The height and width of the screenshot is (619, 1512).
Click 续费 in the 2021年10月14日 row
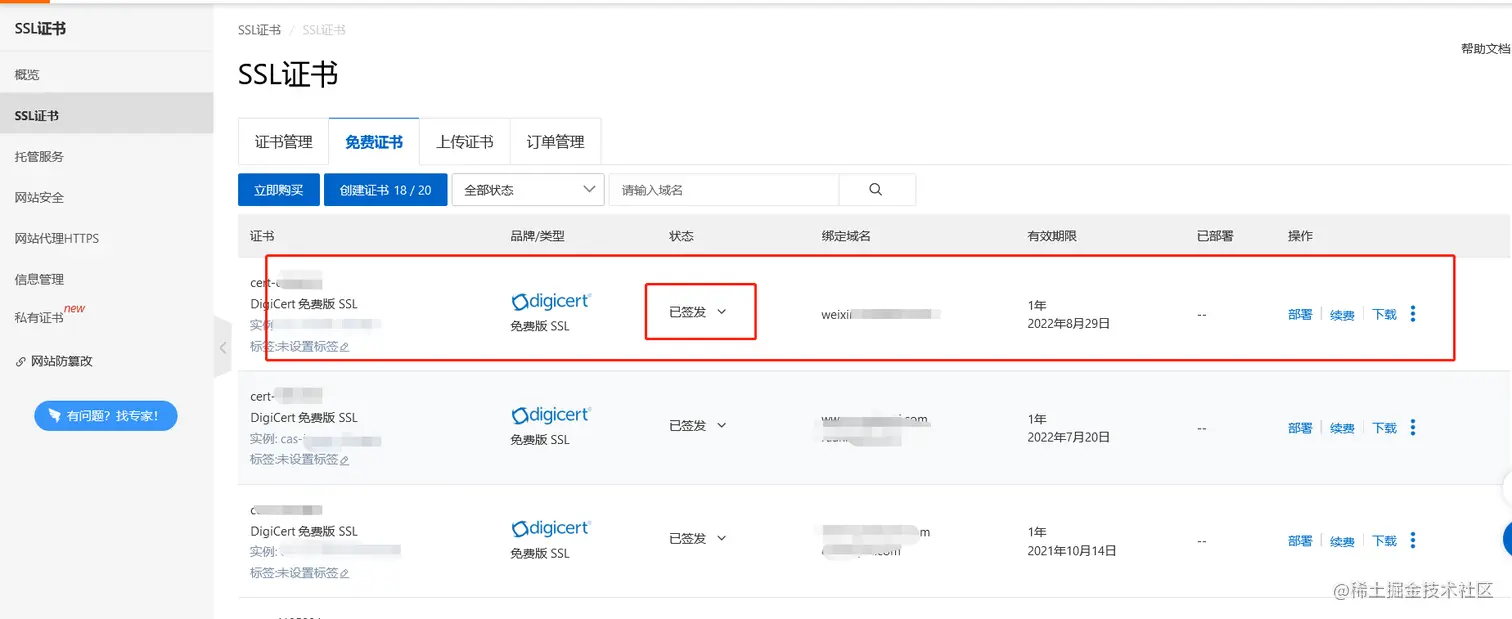pos(1342,541)
